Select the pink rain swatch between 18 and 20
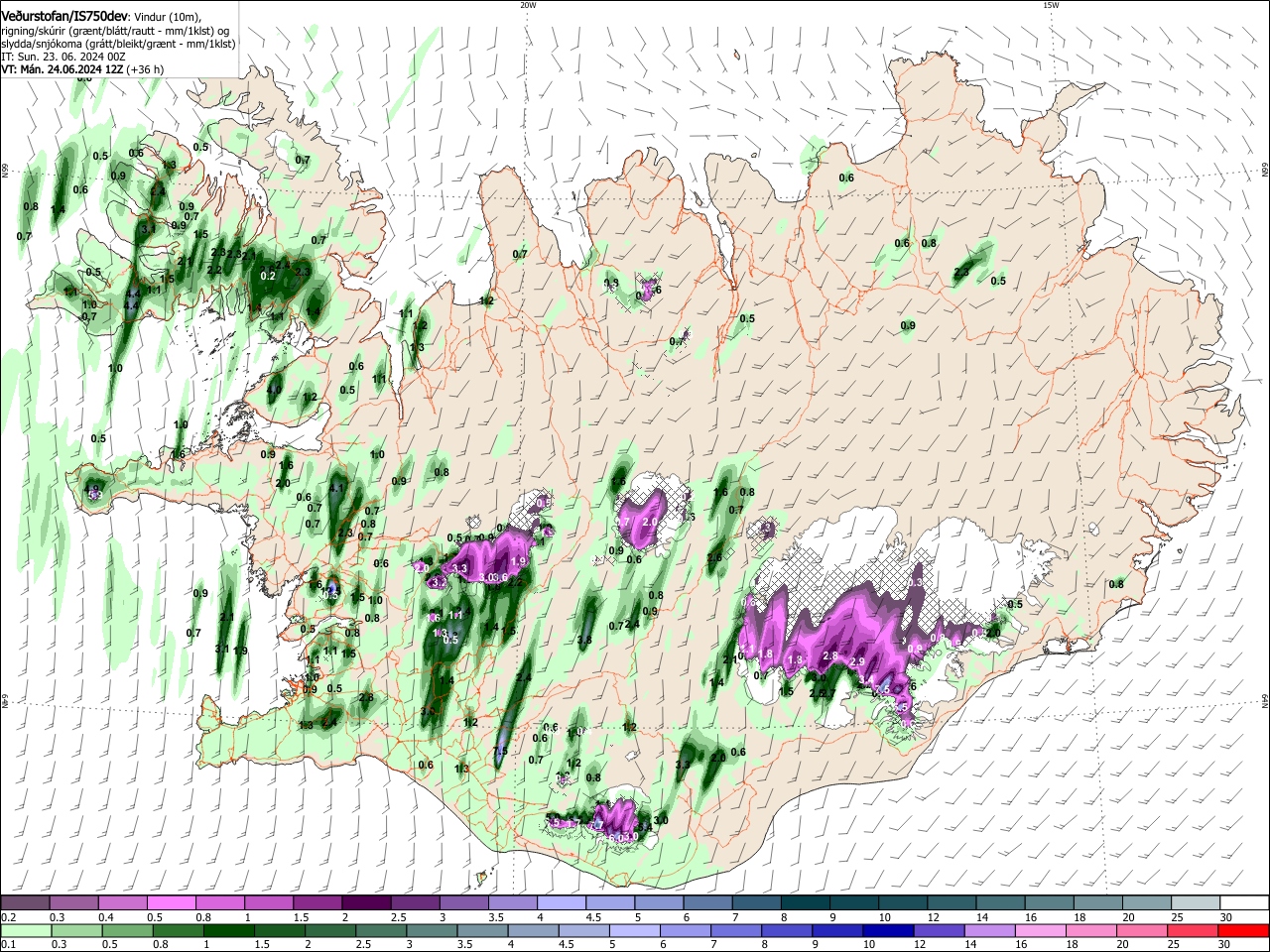Screen dimensions: 1270x952 point(1090,931)
